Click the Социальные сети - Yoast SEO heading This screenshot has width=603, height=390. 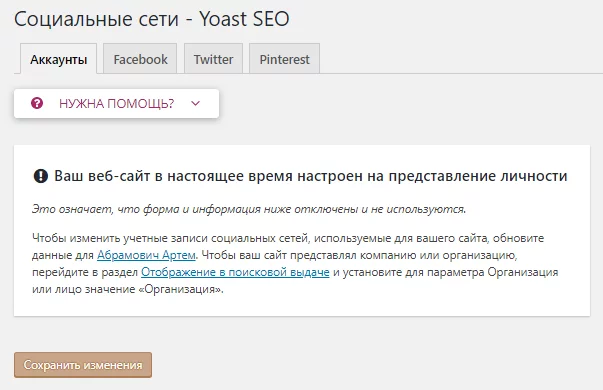[x=152, y=18]
